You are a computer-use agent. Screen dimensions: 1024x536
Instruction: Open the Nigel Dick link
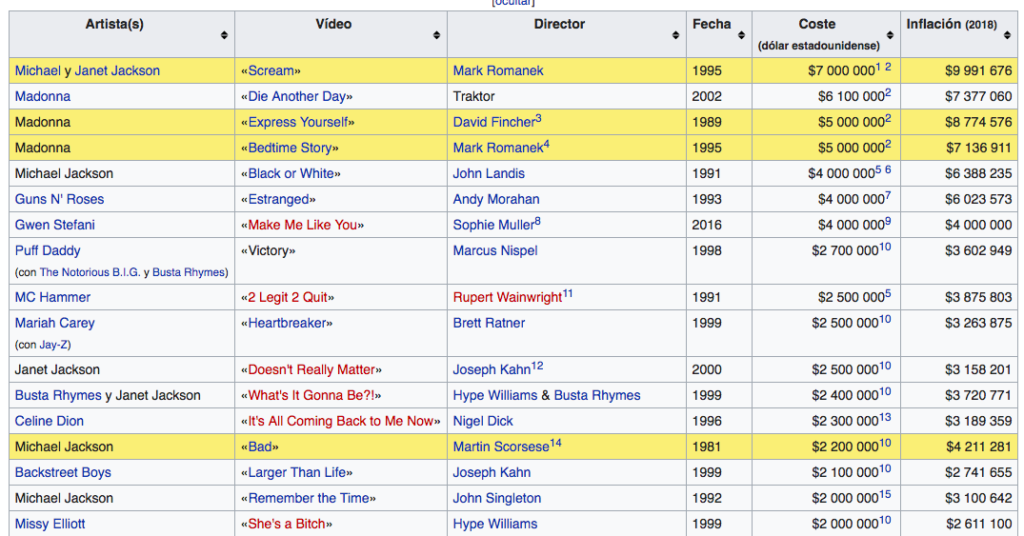pyautogui.click(x=483, y=421)
